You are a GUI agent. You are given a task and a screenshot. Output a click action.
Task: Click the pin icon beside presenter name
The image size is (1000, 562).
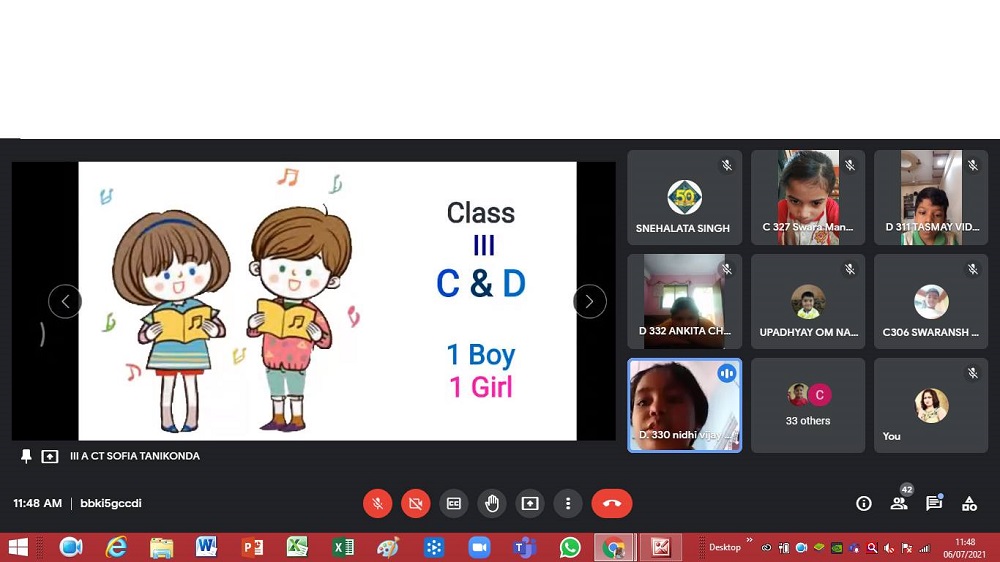pos(26,456)
